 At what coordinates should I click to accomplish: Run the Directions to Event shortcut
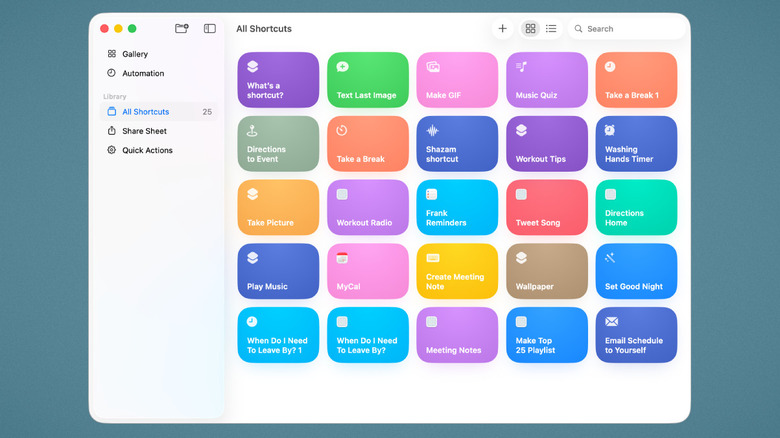[278, 144]
